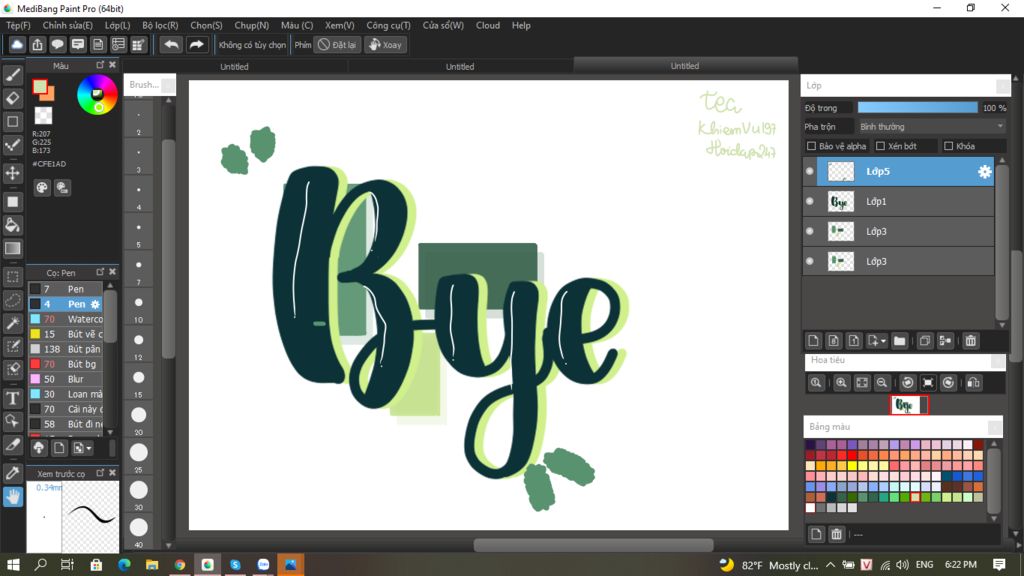Toggle the Bảo vệ alpha checkbox

coord(811,146)
